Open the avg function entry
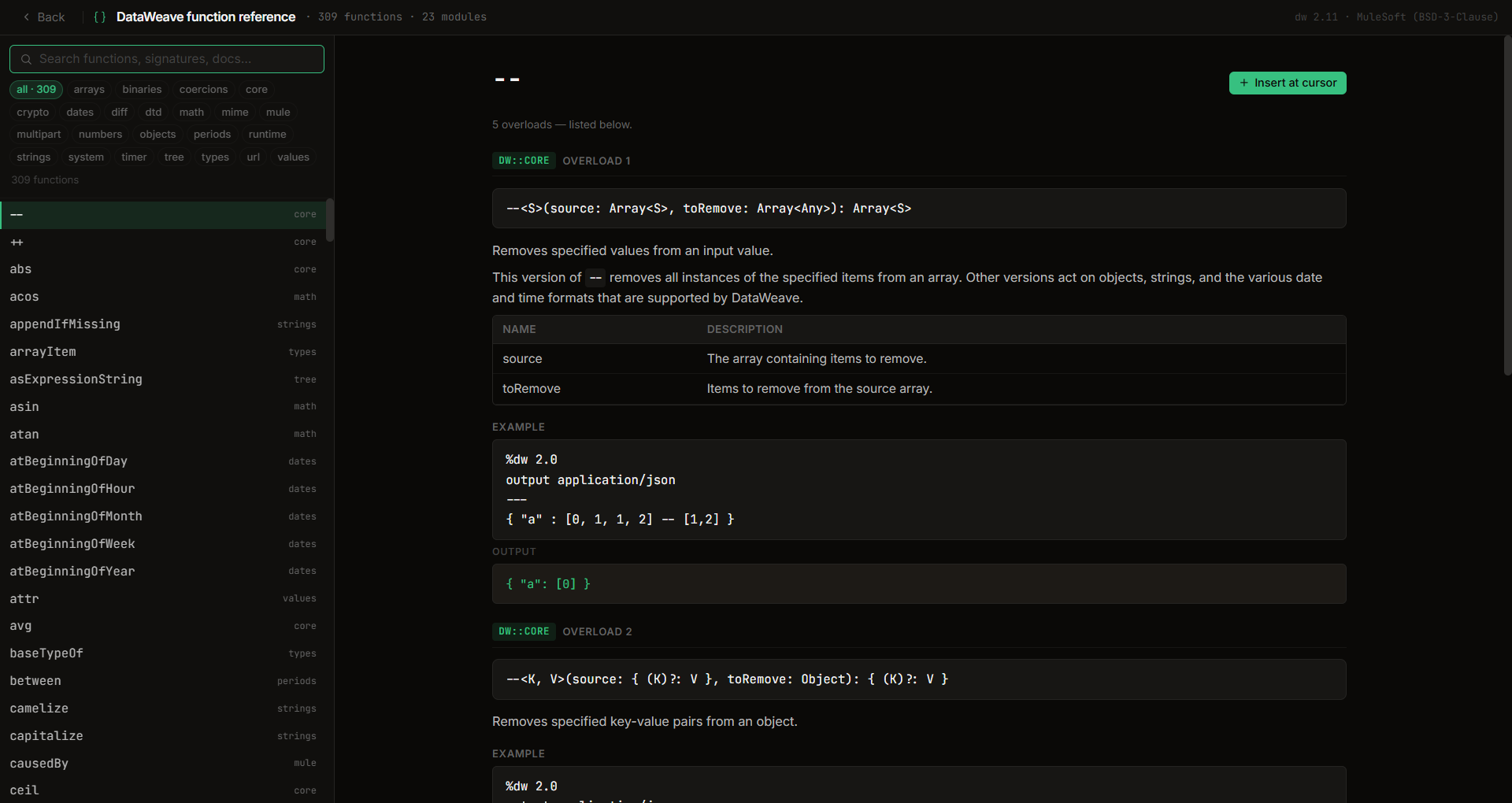This screenshot has width=1512, height=803. point(163,626)
